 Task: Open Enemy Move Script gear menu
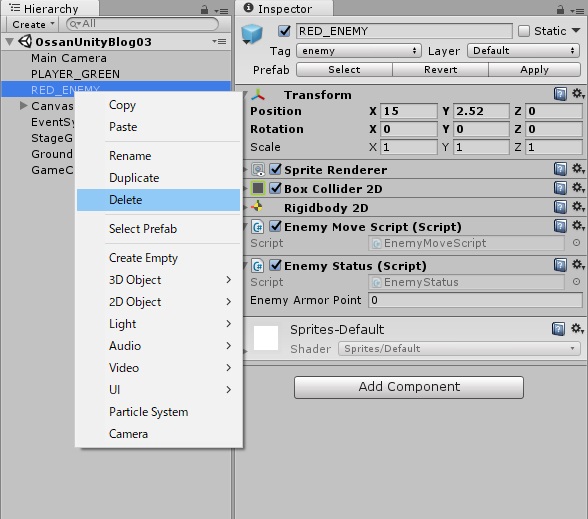(578, 226)
